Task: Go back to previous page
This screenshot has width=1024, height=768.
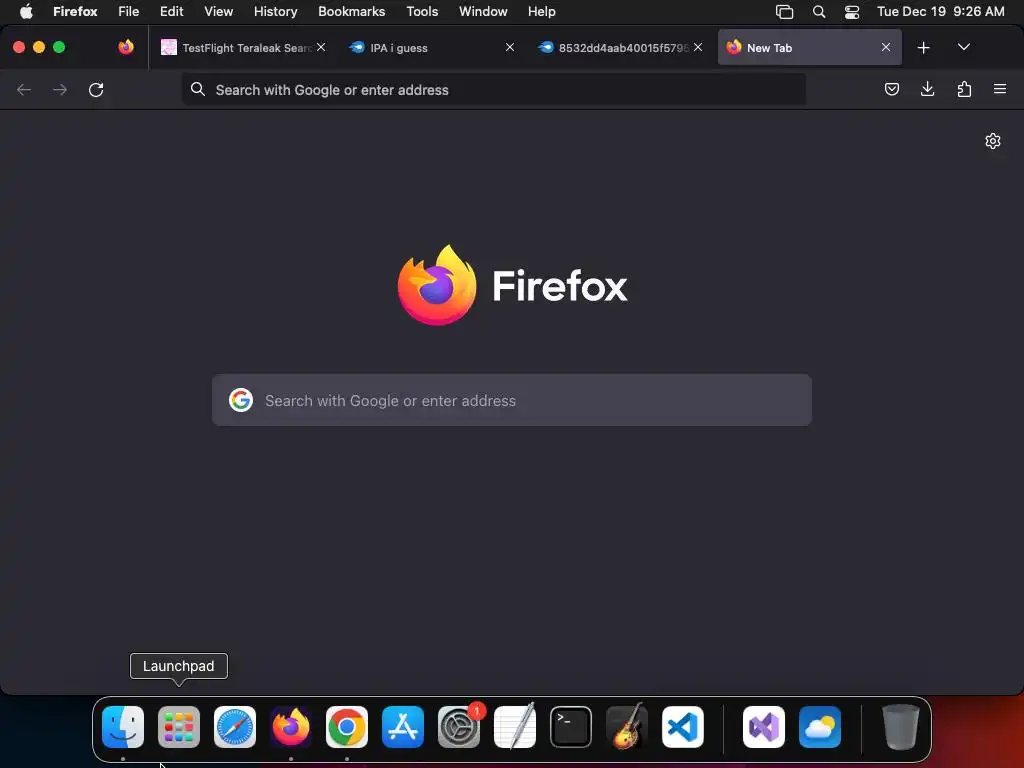Action: (x=24, y=89)
